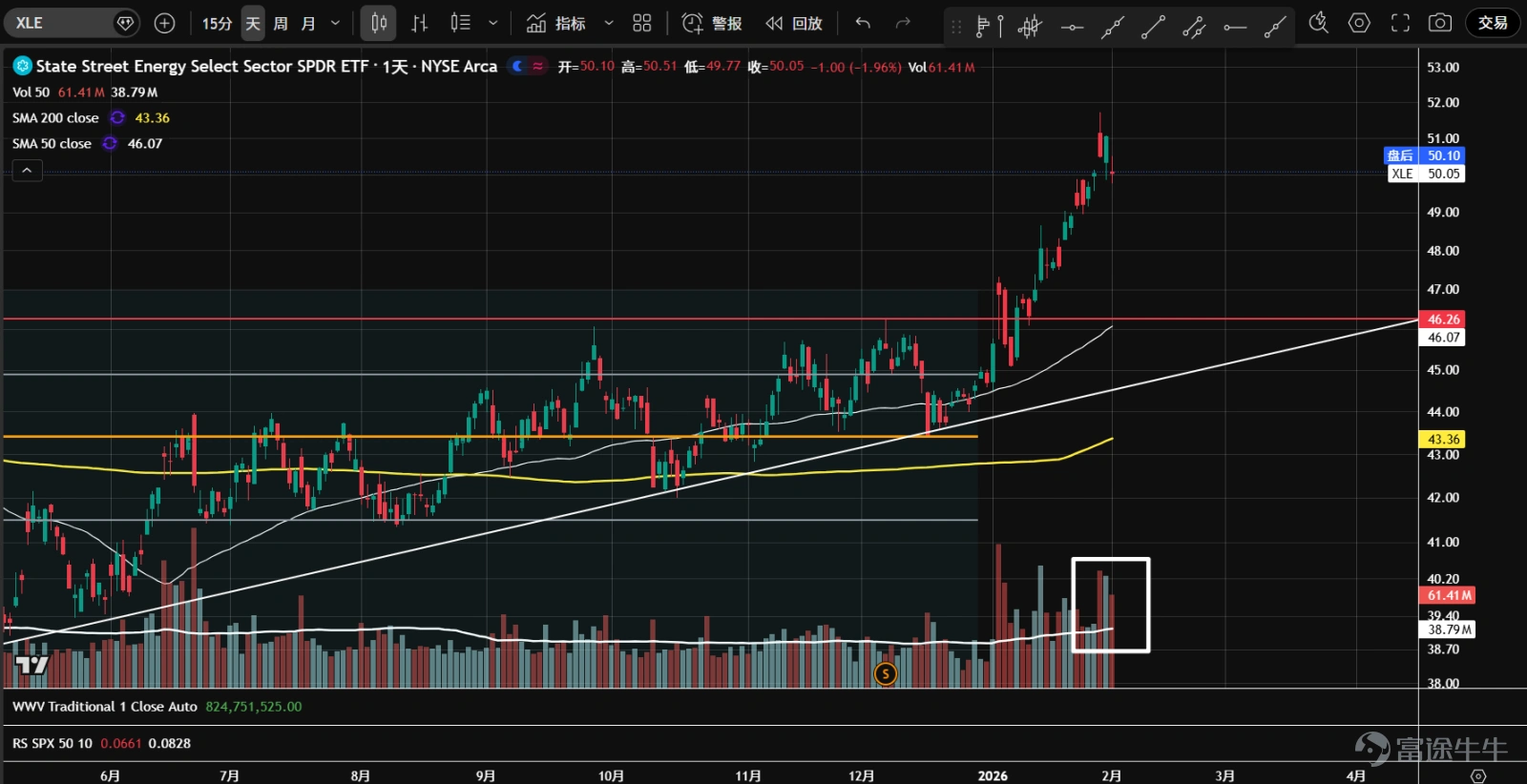Viewport: 1527px width, 784px height.
Task: Click the refresh icon beside SMA 50 close
Action: (110, 144)
